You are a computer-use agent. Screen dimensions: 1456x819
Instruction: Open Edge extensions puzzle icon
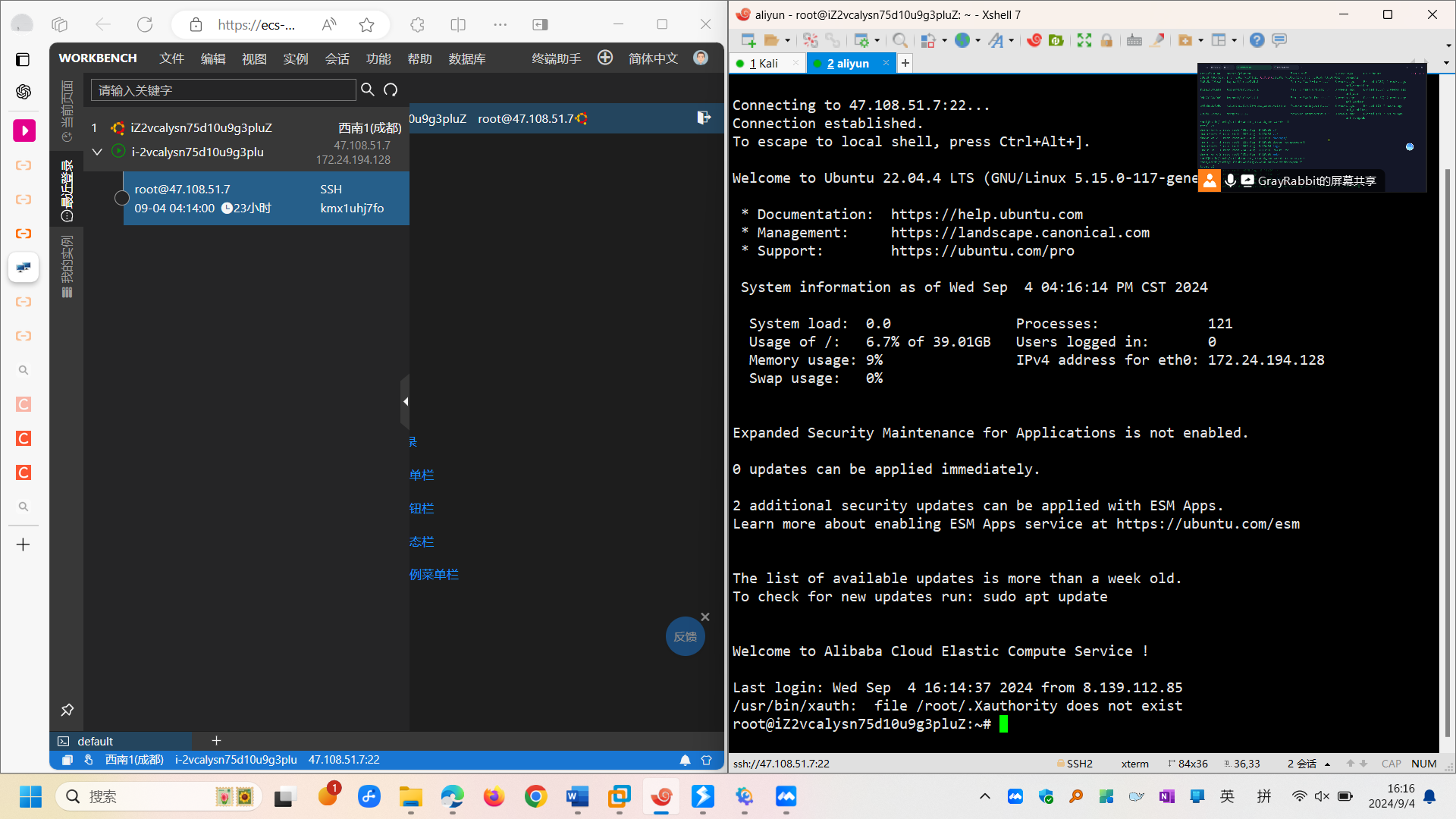point(417,24)
